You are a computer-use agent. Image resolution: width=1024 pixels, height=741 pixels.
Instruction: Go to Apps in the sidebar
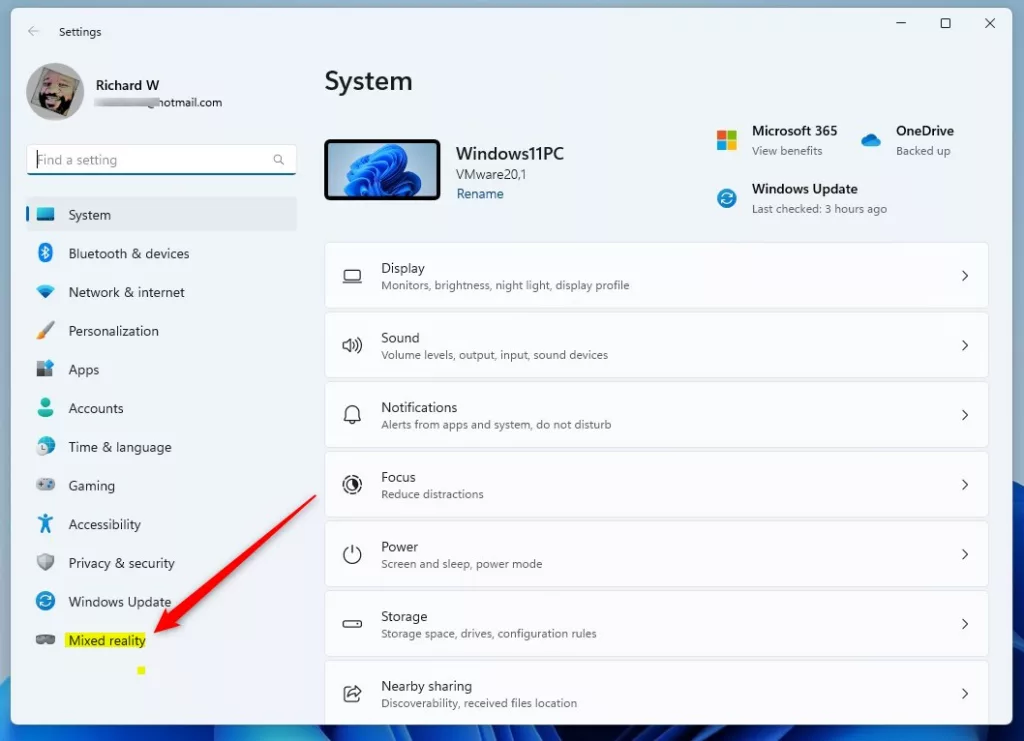pos(84,370)
